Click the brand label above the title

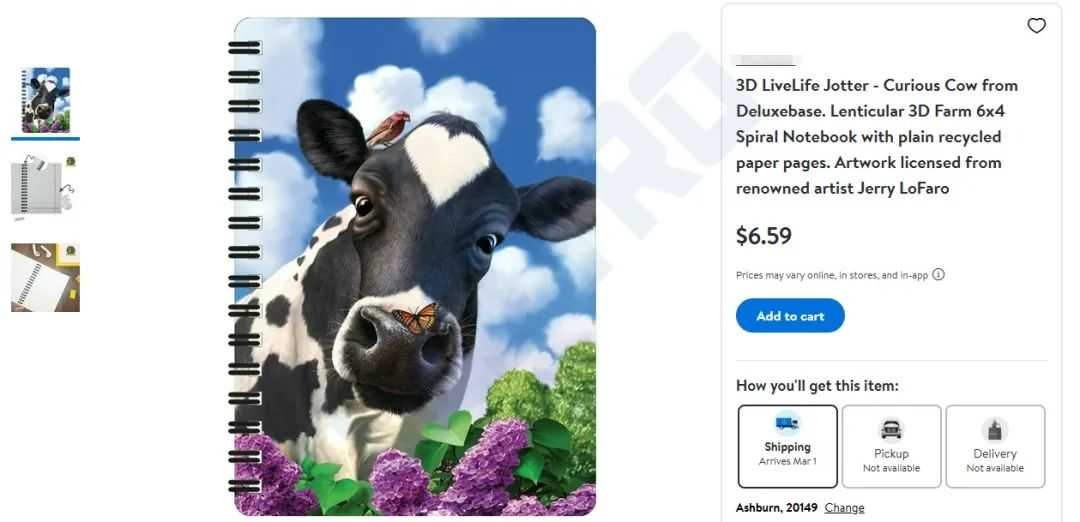click(x=765, y=60)
